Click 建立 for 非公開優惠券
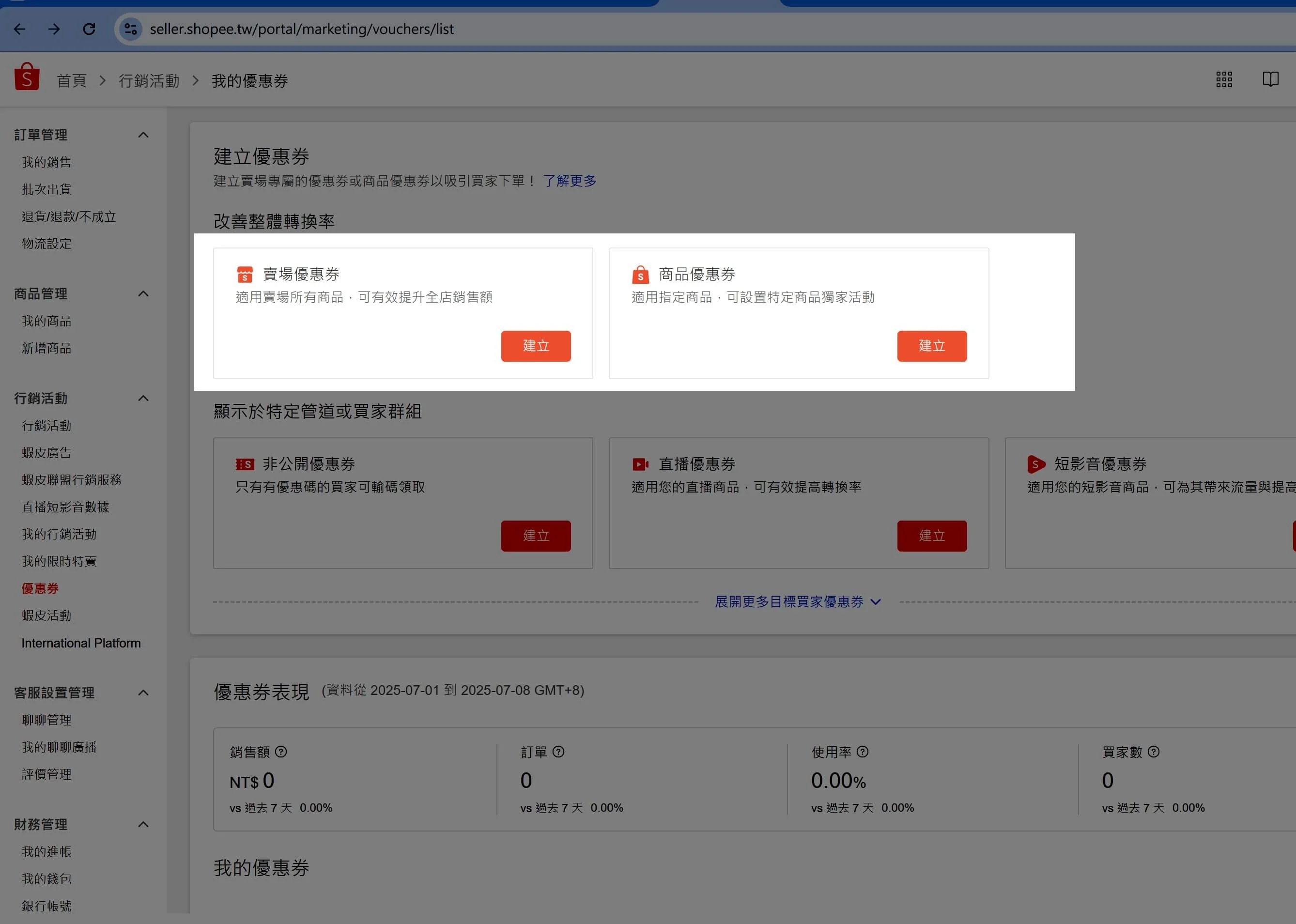The width and height of the screenshot is (1296, 924). tap(536, 536)
